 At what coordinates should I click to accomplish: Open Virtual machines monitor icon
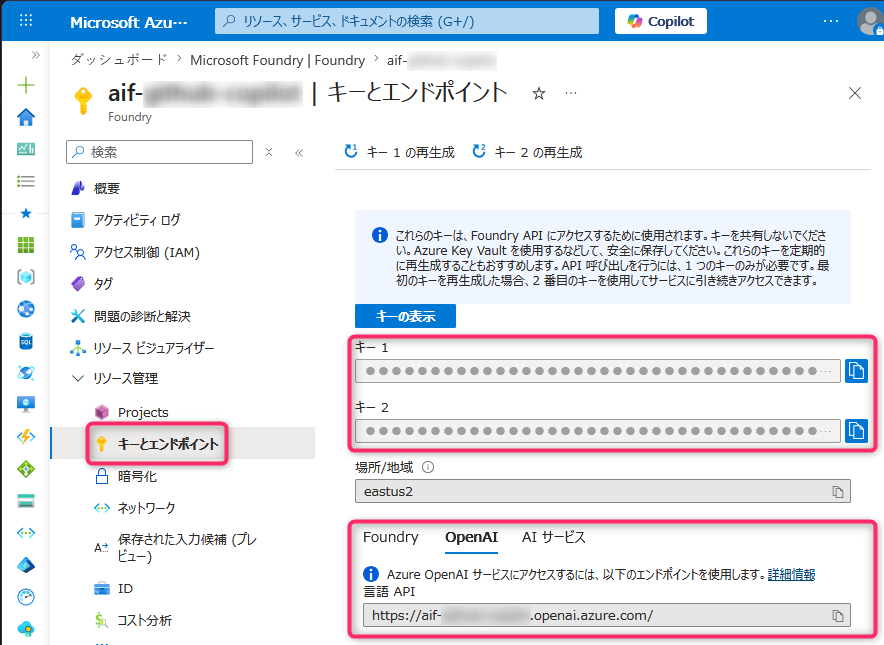point(26,404)
